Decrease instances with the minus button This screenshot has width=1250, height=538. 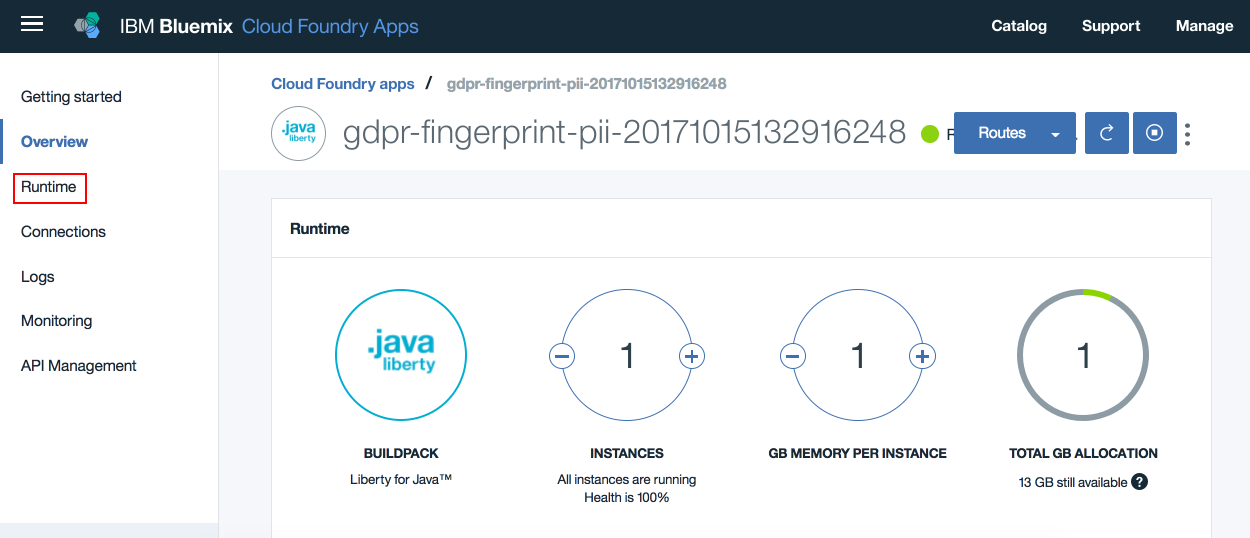pos(562,356)
